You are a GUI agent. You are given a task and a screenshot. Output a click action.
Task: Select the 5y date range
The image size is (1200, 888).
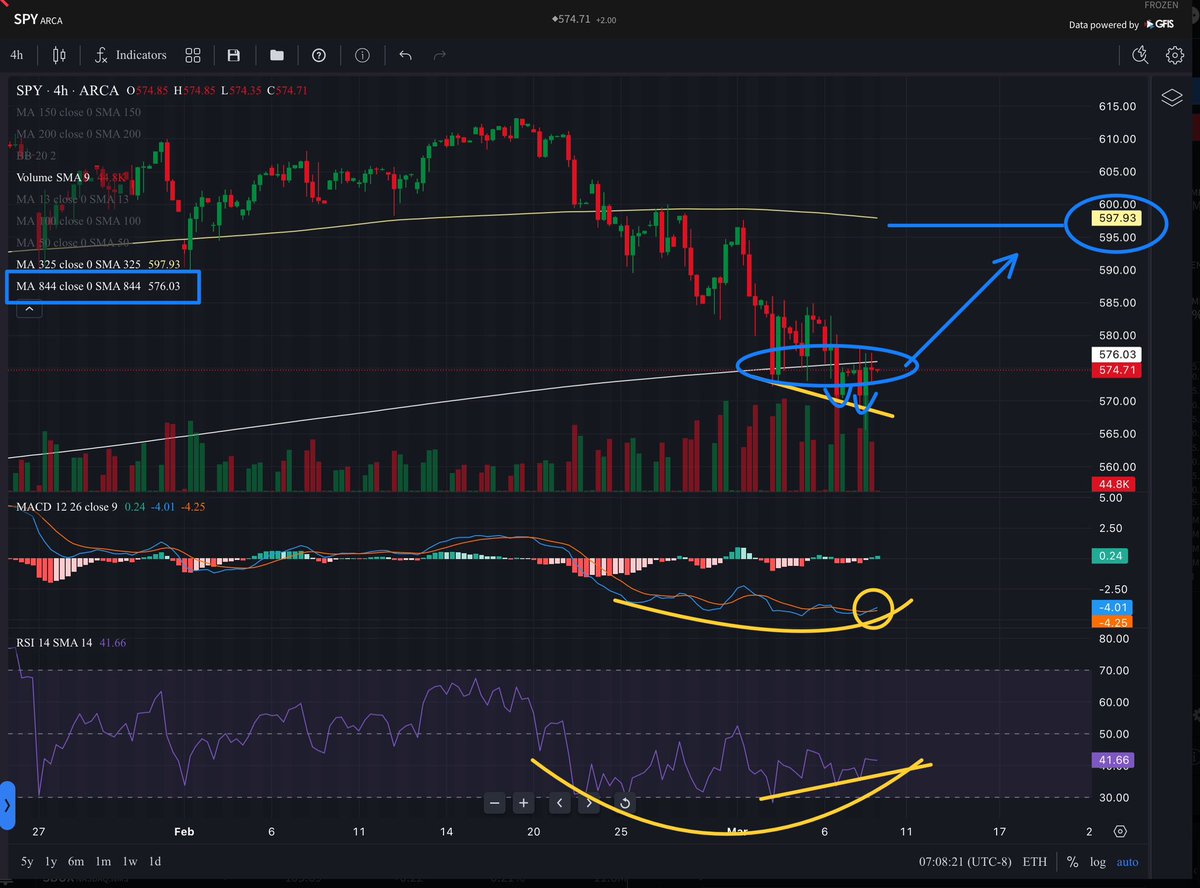point(25,861)
